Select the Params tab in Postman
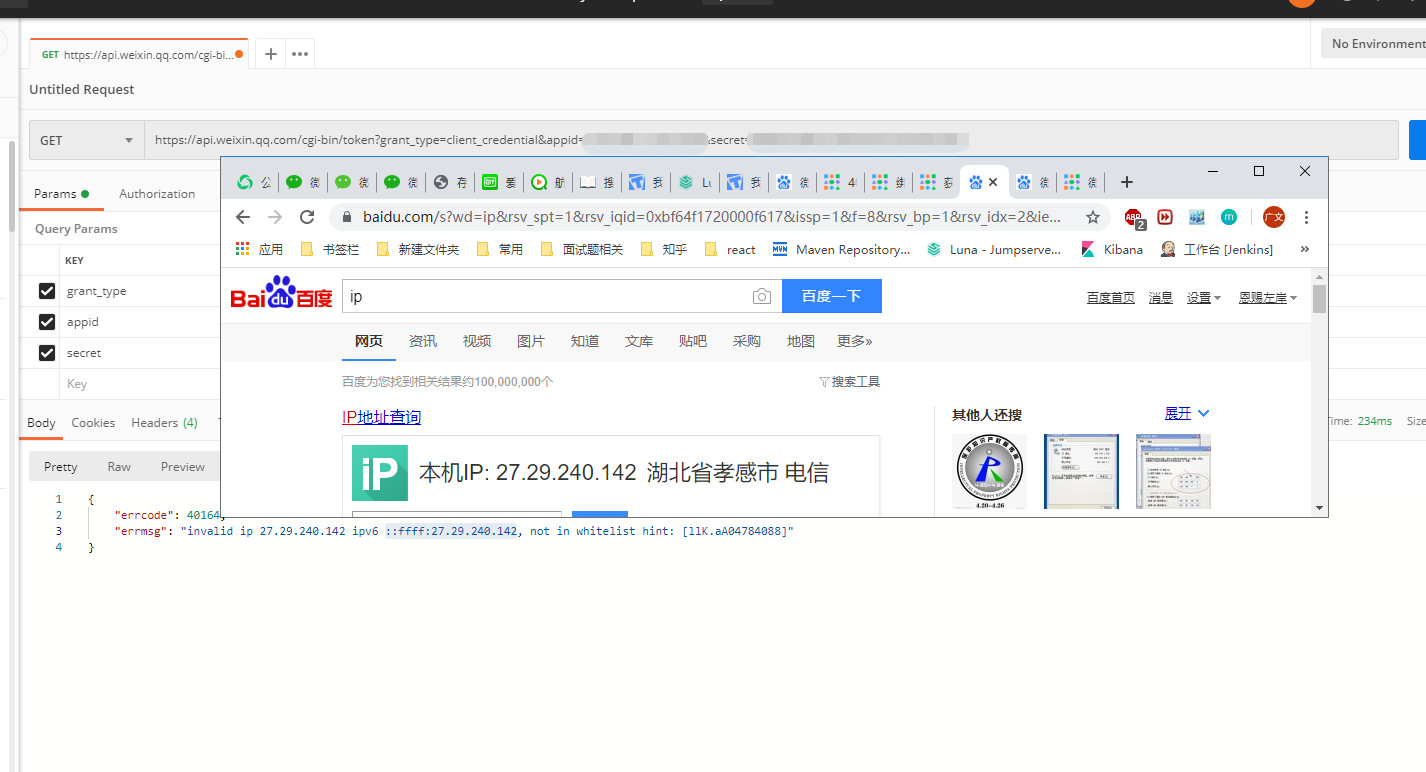Viewport: 1426px width, 772px height. tap(61, 193)
